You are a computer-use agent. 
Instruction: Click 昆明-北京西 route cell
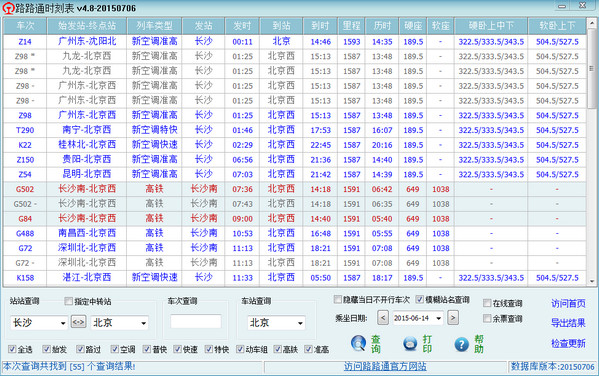click(x=87, y=174)
